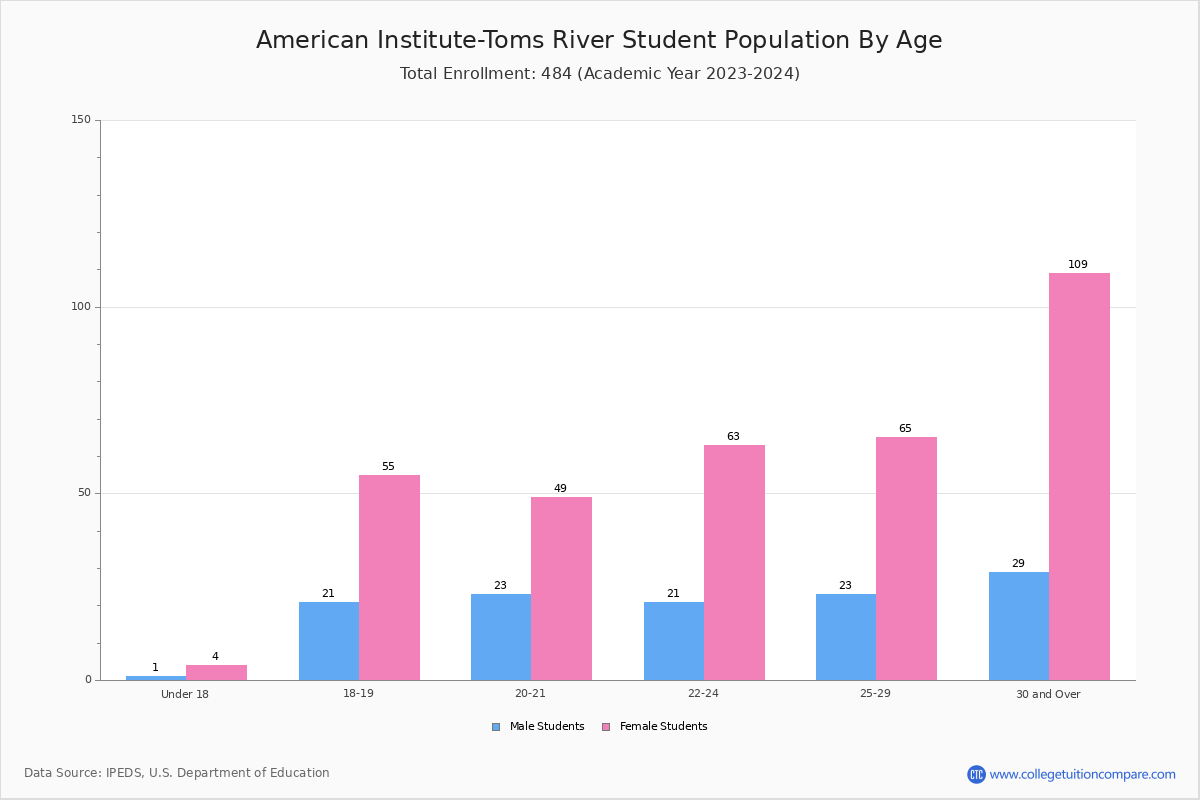Select the female 25-29 bar labeled 65
1200x800 pixels.
pyautogui.click(x=906, y=559)
